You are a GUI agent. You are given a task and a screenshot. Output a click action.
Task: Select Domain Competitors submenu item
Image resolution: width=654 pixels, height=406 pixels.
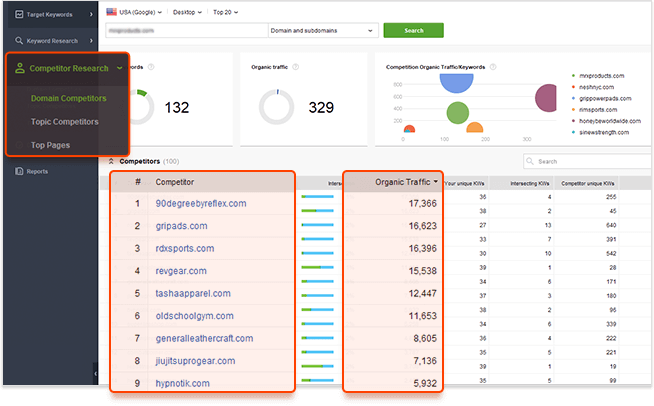click(x=68, y=98)
